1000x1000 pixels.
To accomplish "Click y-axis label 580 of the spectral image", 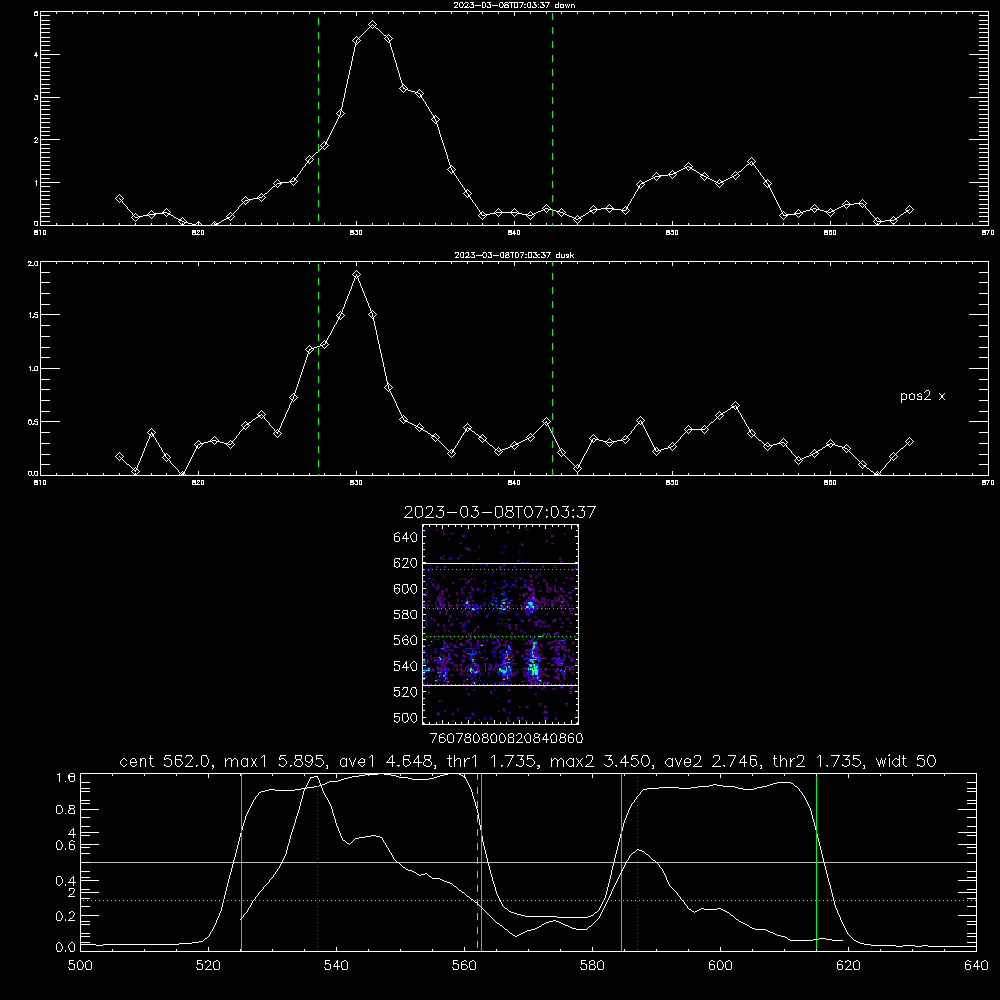I will click(406, 615).
